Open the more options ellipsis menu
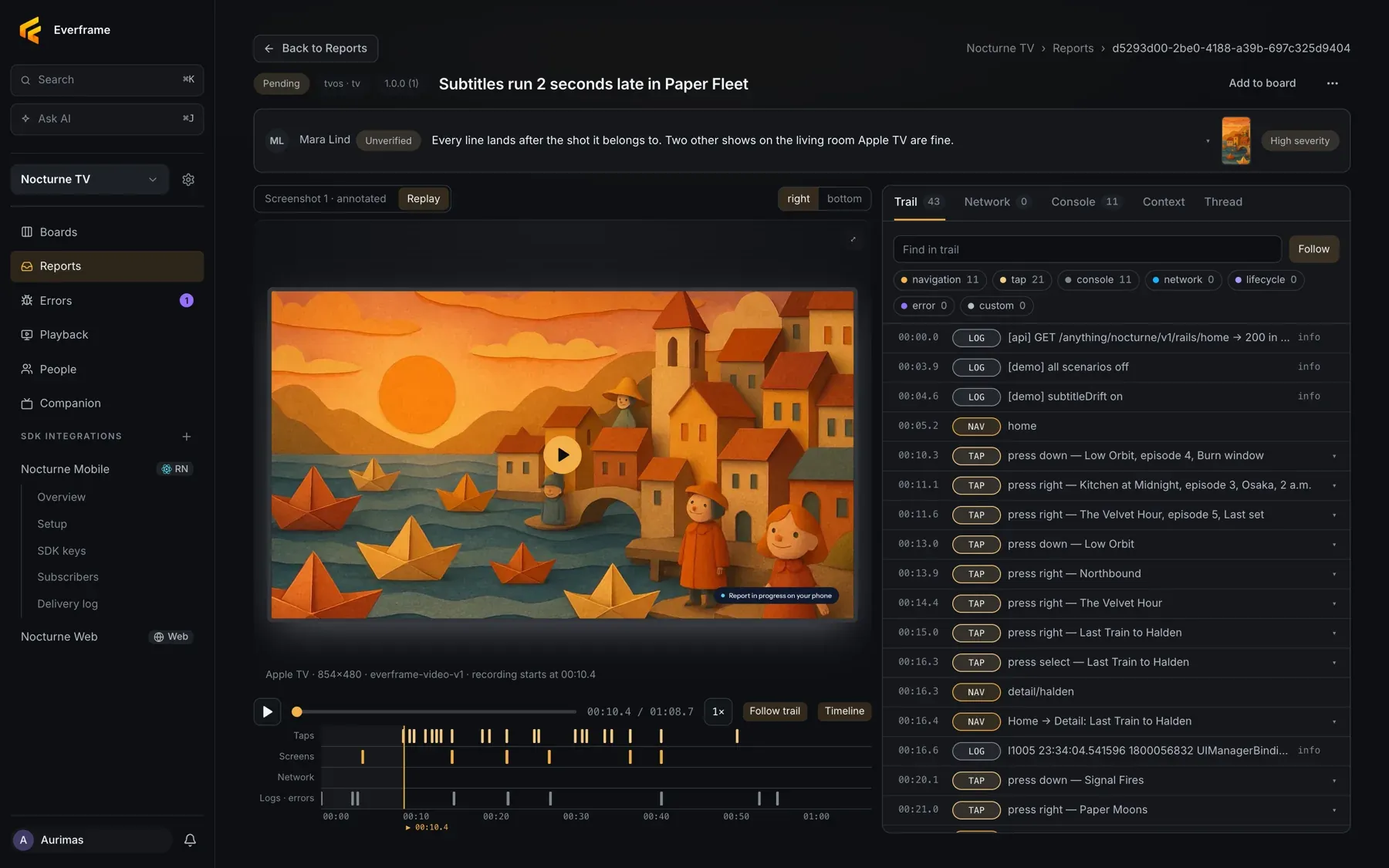The image size is (1389, 868). pos(1333,83)
